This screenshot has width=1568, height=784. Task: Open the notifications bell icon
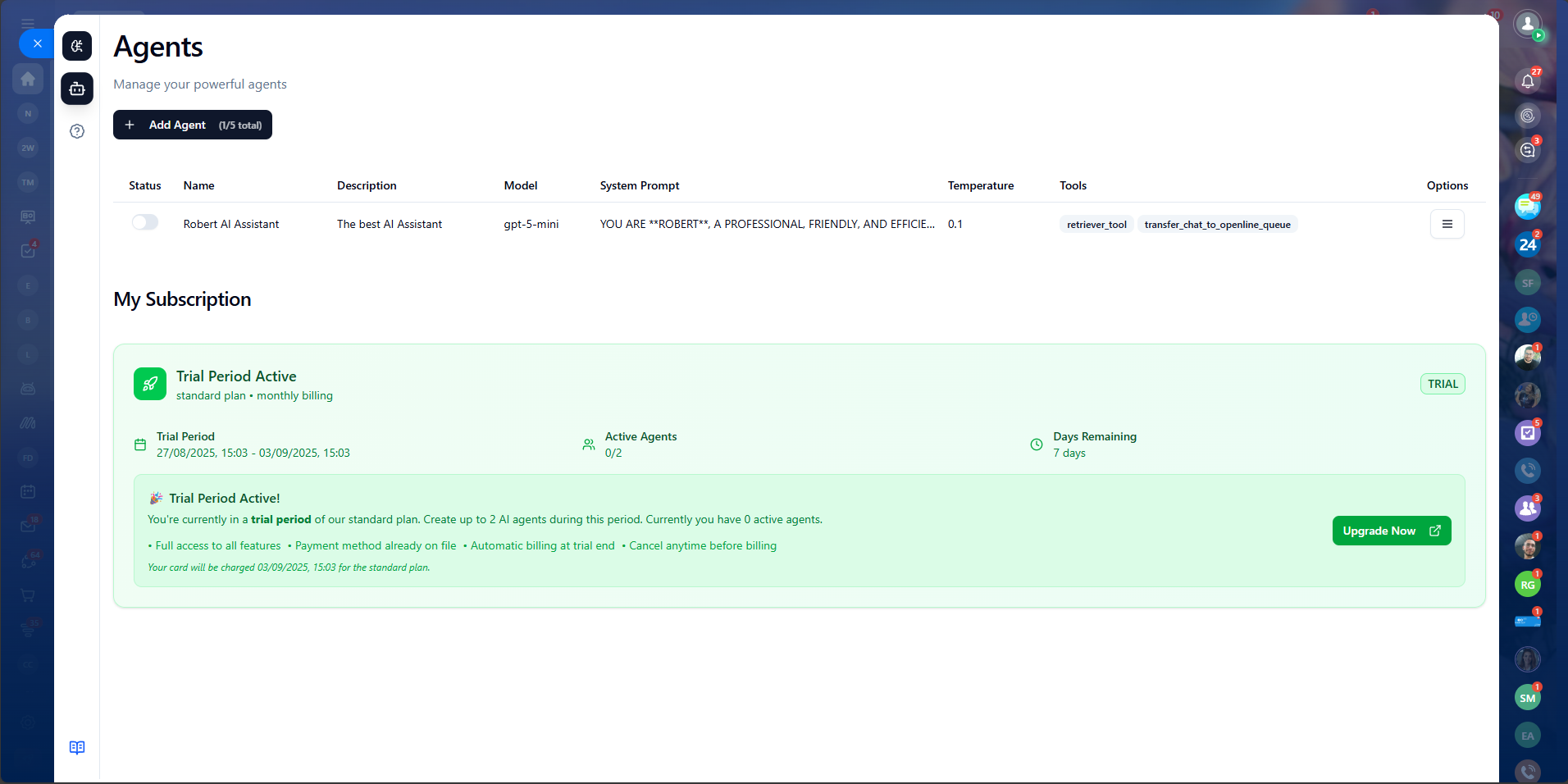(x=1527, y=80)
